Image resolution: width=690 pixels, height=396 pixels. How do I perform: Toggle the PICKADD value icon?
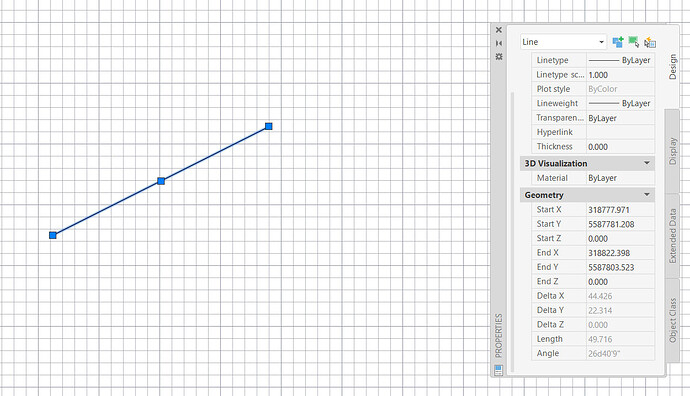pyautogui.click(x=618, y=42)
